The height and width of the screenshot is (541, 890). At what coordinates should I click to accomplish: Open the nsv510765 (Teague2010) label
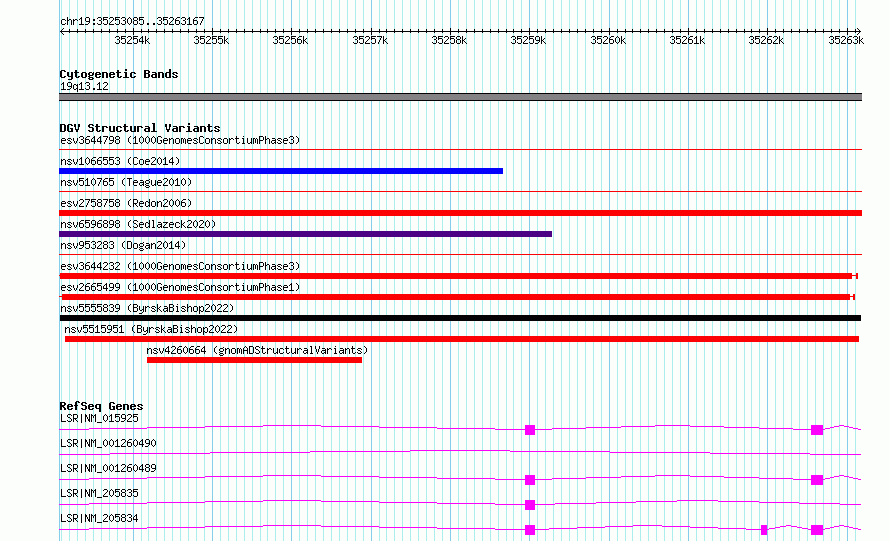coord(126,182)
